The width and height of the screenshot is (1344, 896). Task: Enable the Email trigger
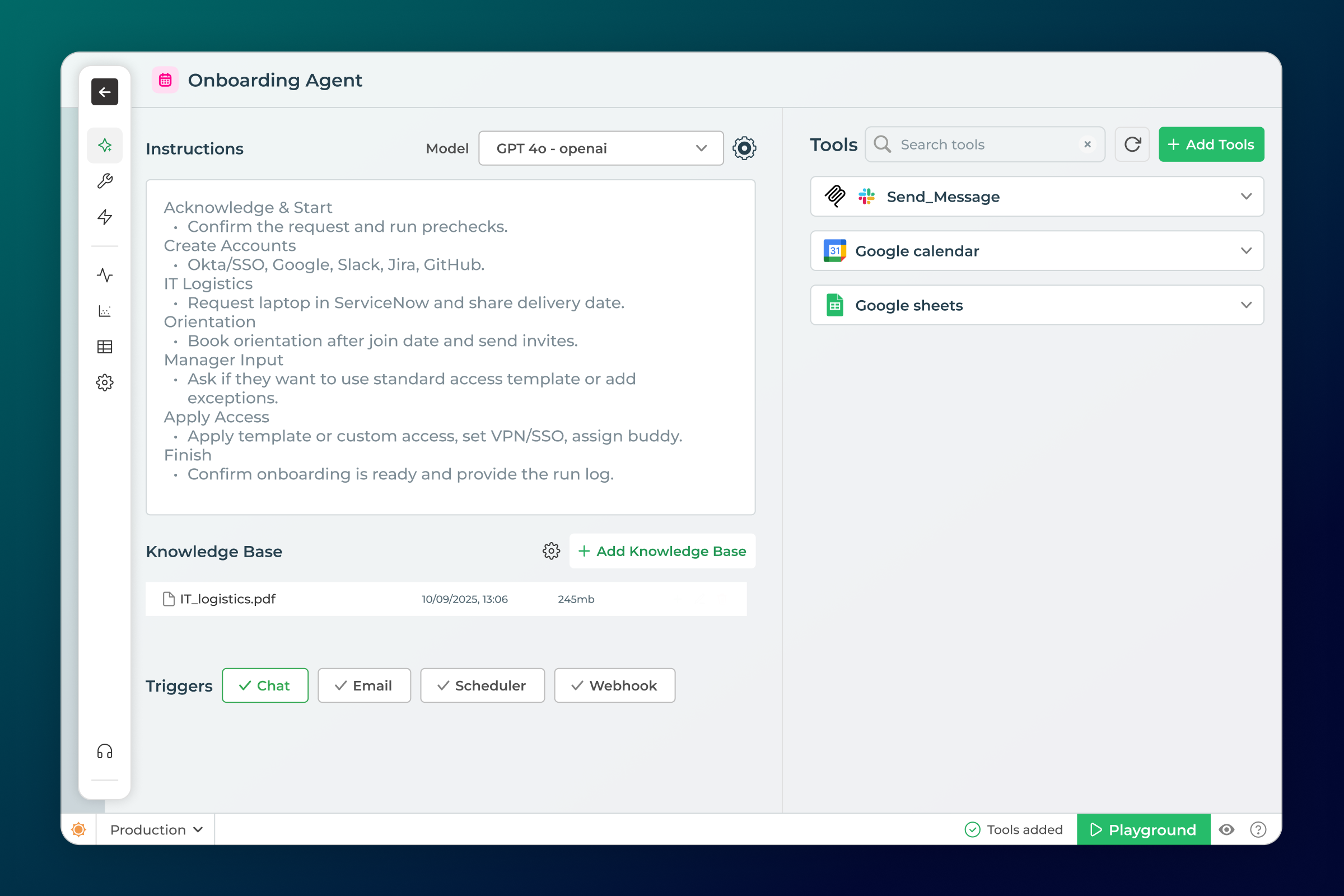pyautogui.click(x=364, y=685)
